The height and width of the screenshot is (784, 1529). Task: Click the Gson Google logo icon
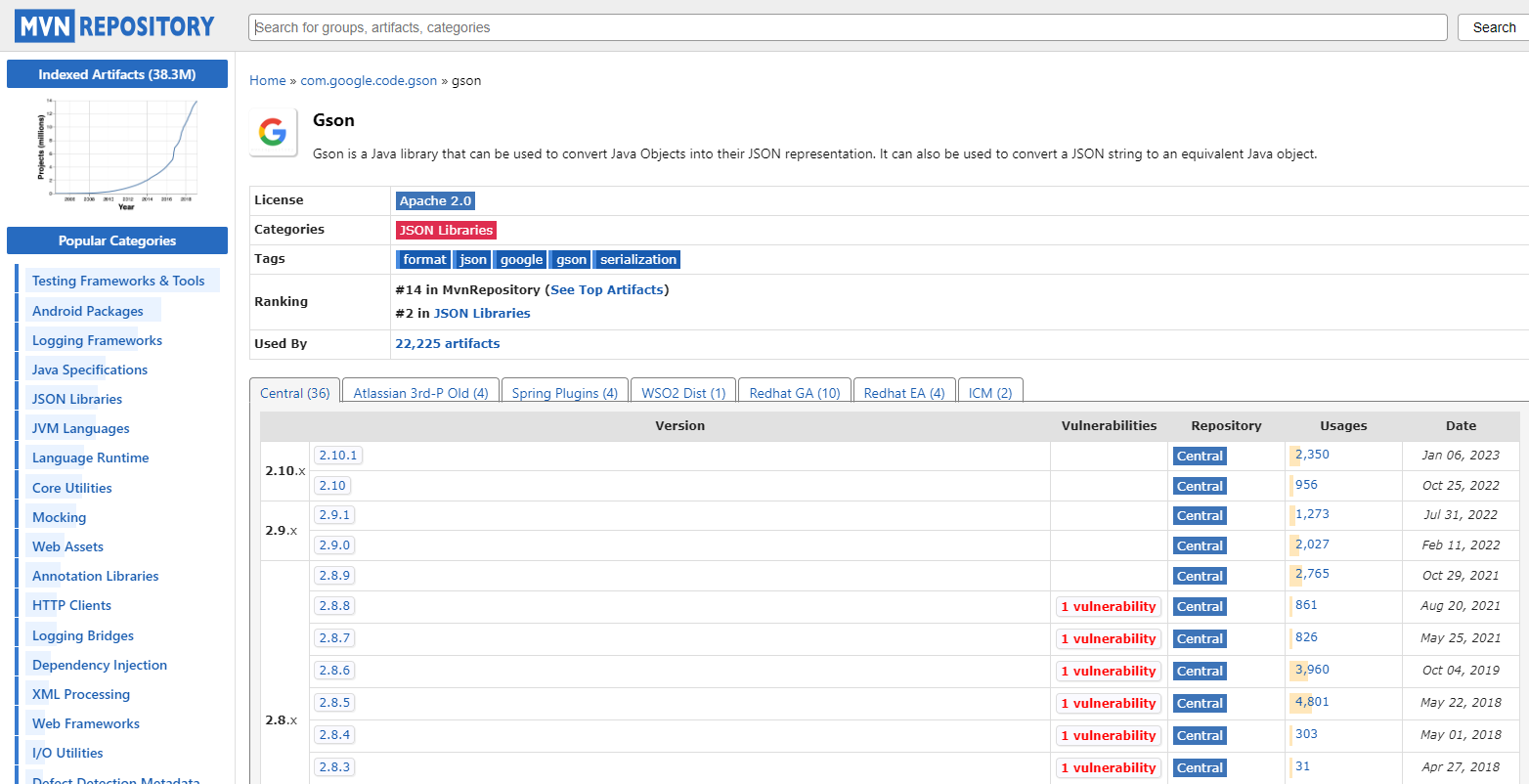(x=273, y=132)
